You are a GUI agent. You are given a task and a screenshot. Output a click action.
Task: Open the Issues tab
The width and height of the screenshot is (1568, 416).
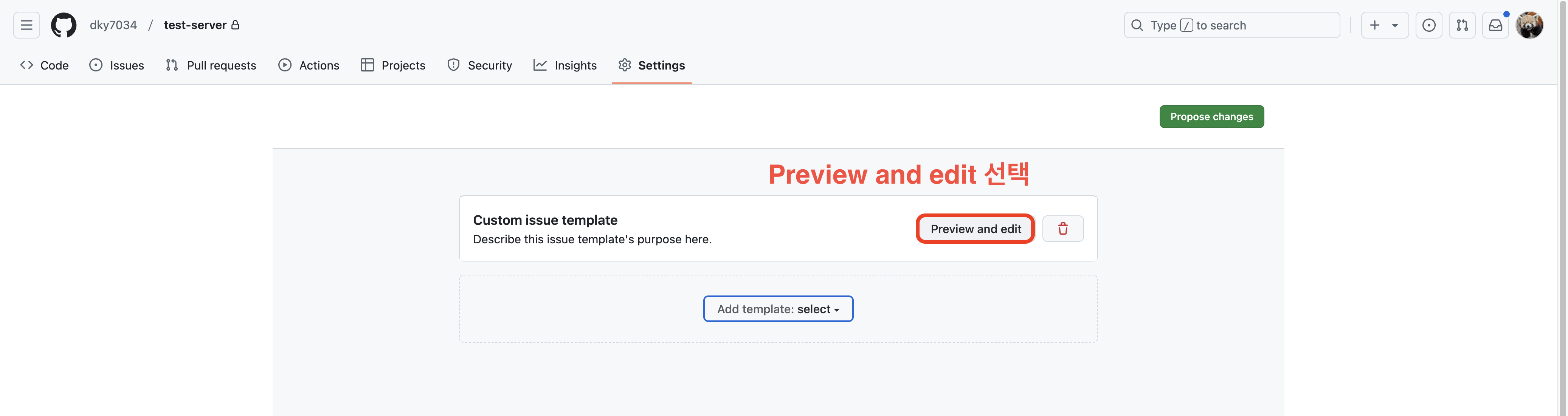tap(117, 65)
